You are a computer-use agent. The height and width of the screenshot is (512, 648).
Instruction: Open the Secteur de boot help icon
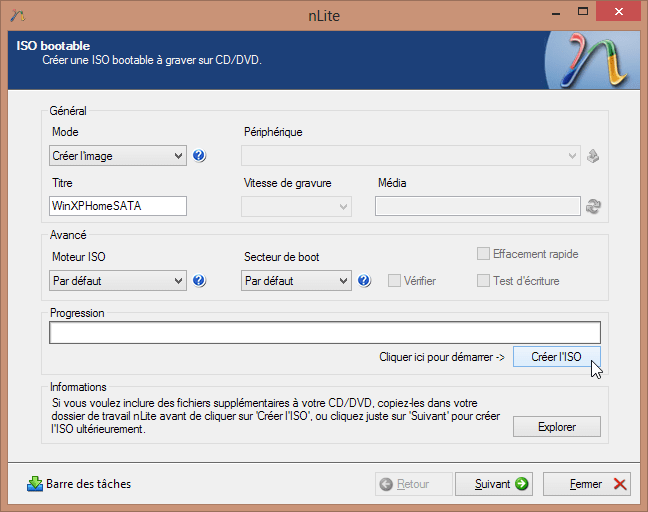click(x=364, y=281)
